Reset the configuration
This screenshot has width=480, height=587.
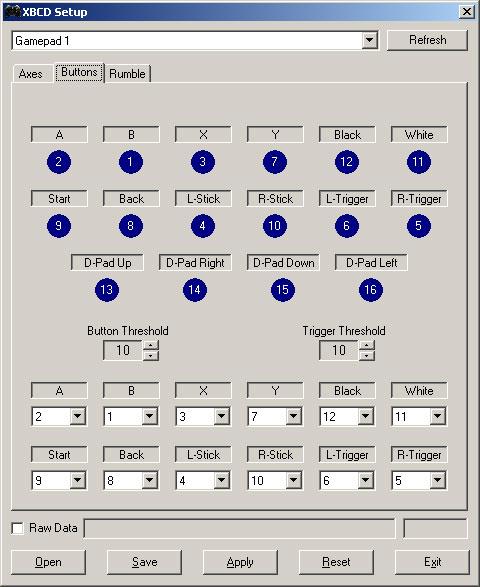click(336, 562)
